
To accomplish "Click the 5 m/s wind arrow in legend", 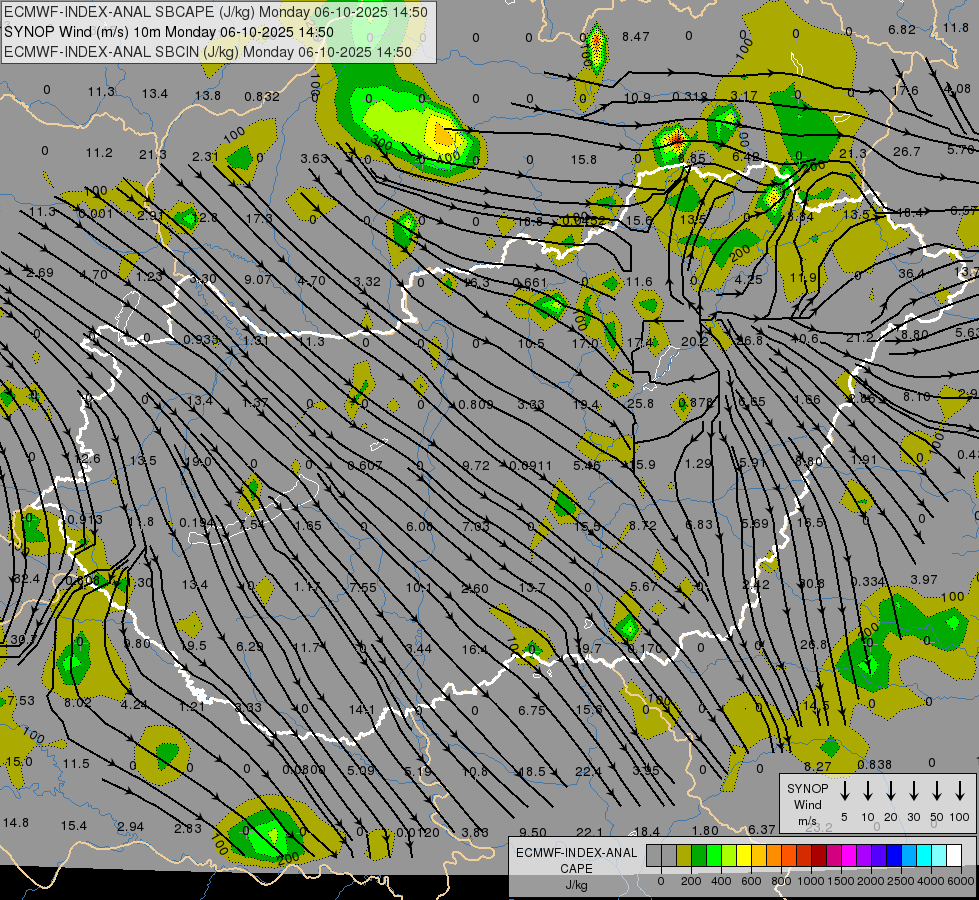I will point(845,790).
